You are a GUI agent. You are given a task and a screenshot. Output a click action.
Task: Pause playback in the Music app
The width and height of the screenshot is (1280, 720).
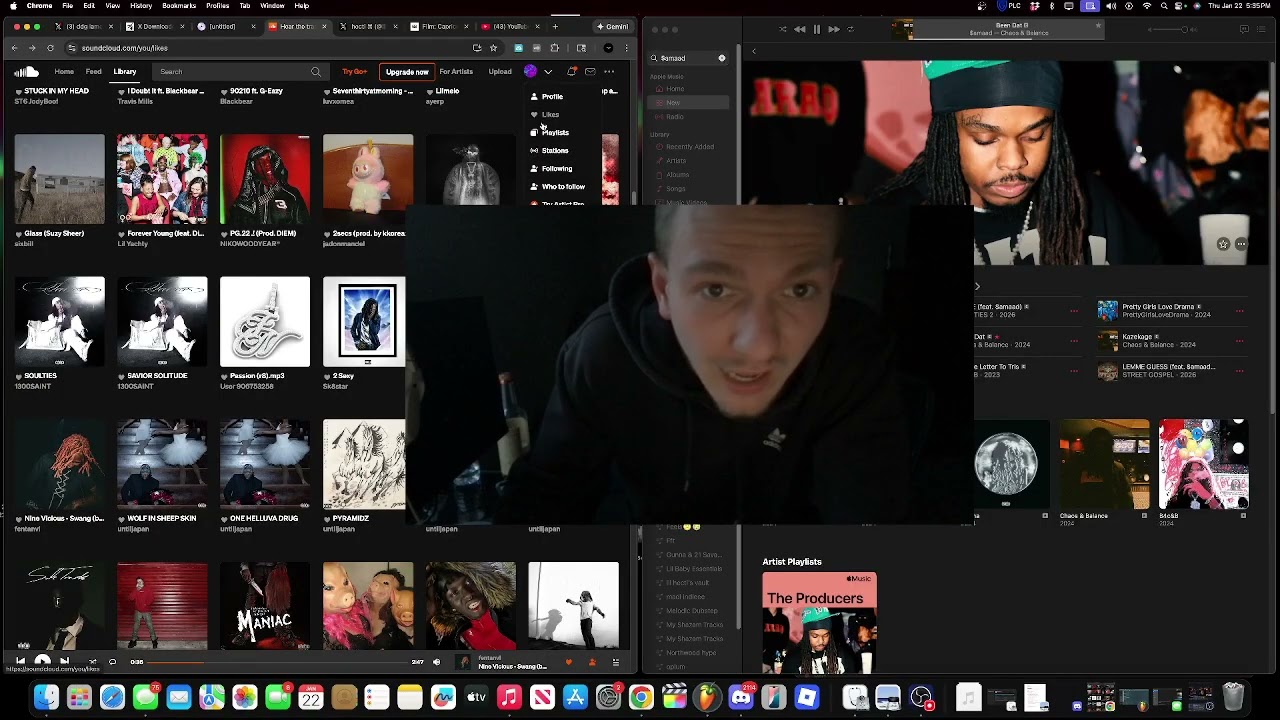817,29
